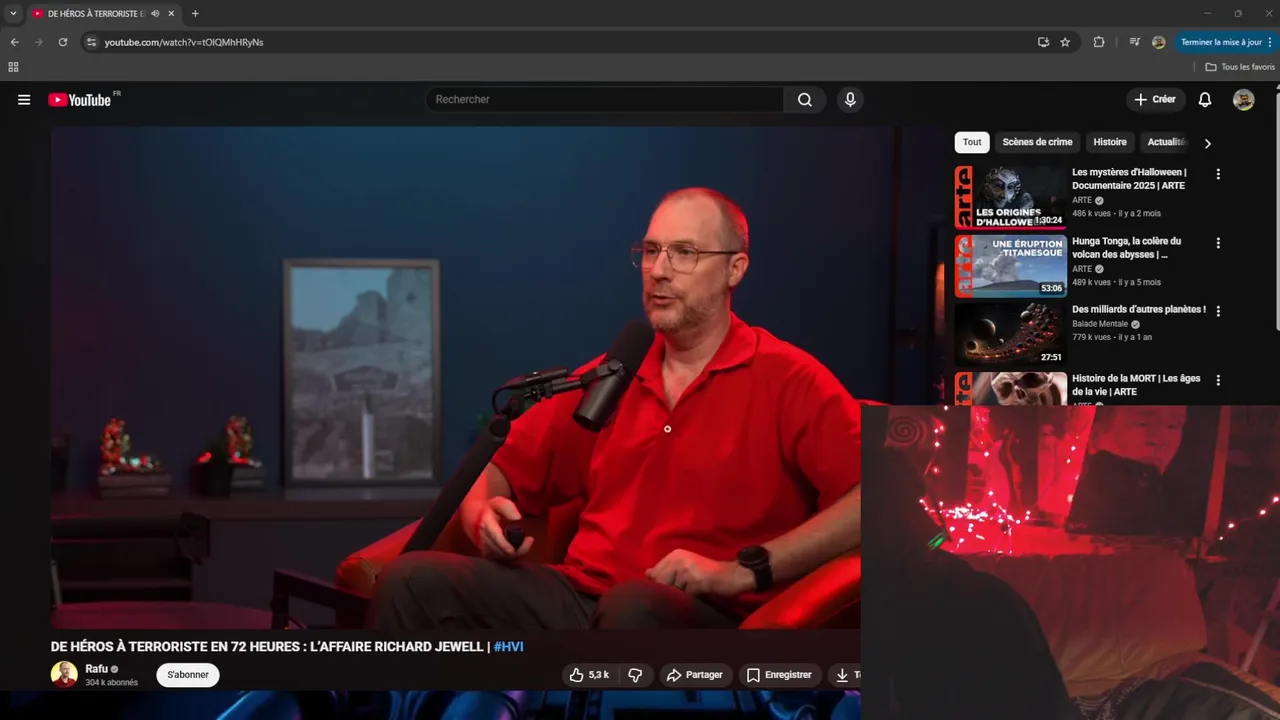Open the Chrome profile avatar
The width and height of the screenshot is (1280, 720).
pos(1158,42)
